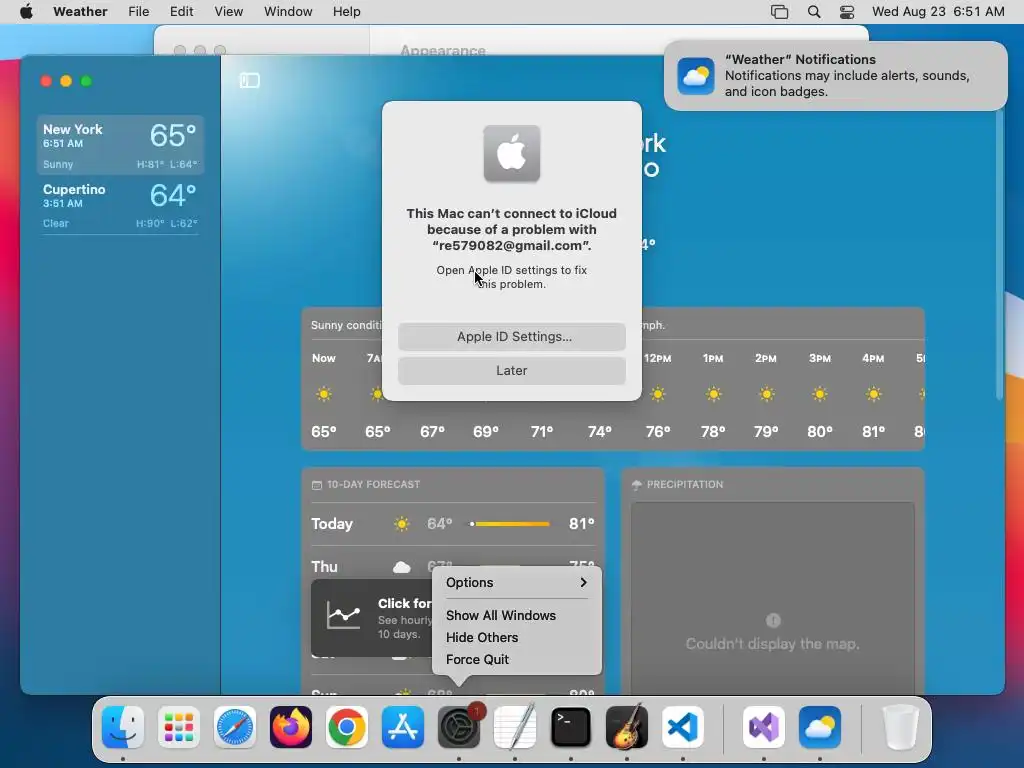Click the Apple ID Settings button

[x=512, y=337]
